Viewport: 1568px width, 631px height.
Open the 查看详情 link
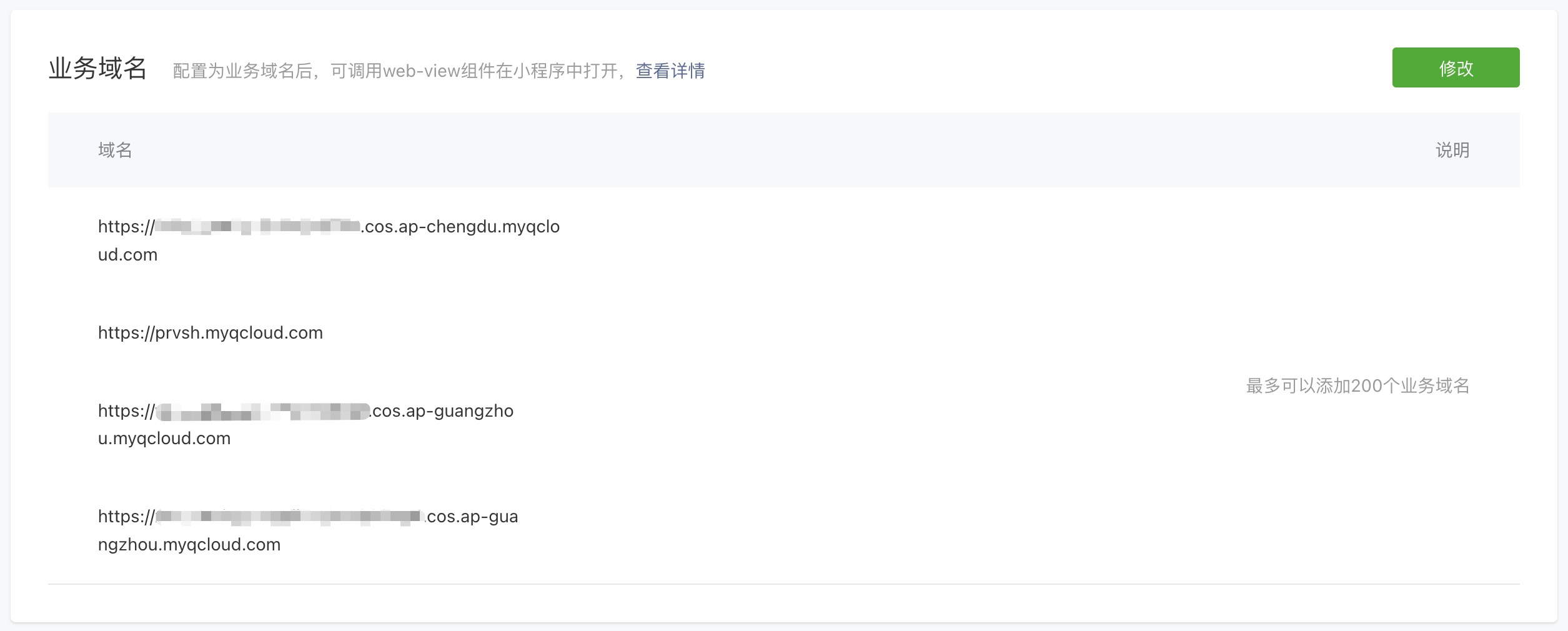pyautogui.click(x=670, y=71)
